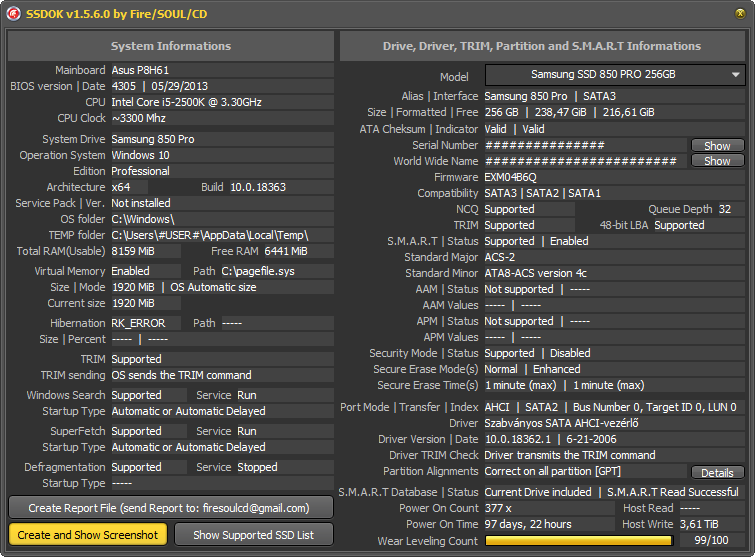This screenshot has height=557, width=755.
Task: Select Power On Count 377 x value
Action: point(498,508)
